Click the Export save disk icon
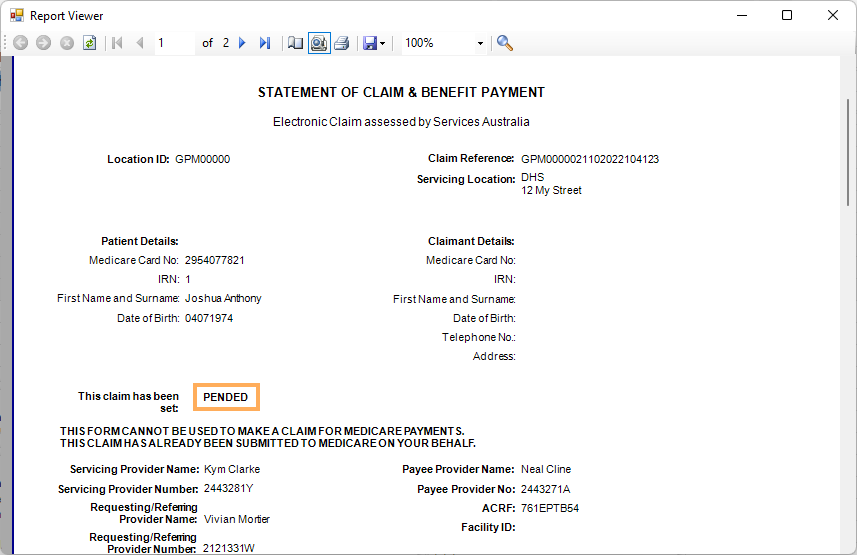 (370, 43)
